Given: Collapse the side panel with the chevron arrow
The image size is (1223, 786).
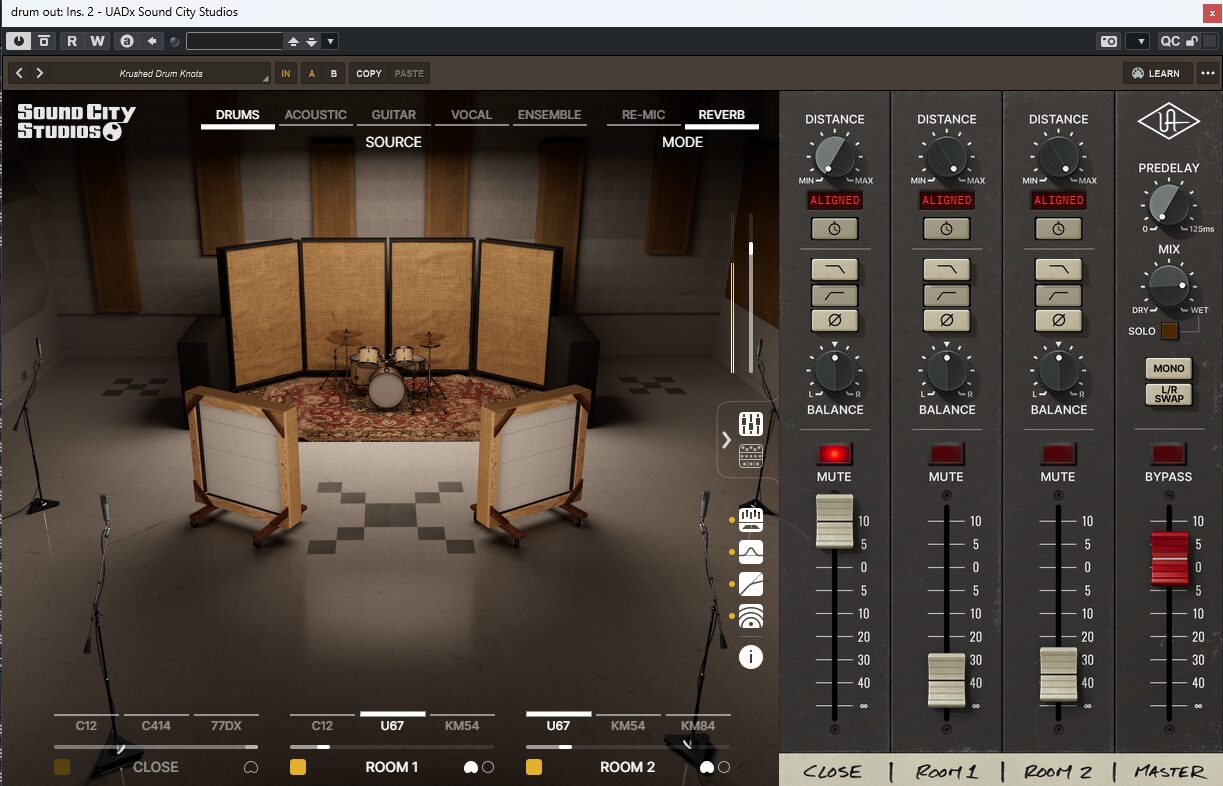Looking at the screenshot, I should (x=726, y=440).
